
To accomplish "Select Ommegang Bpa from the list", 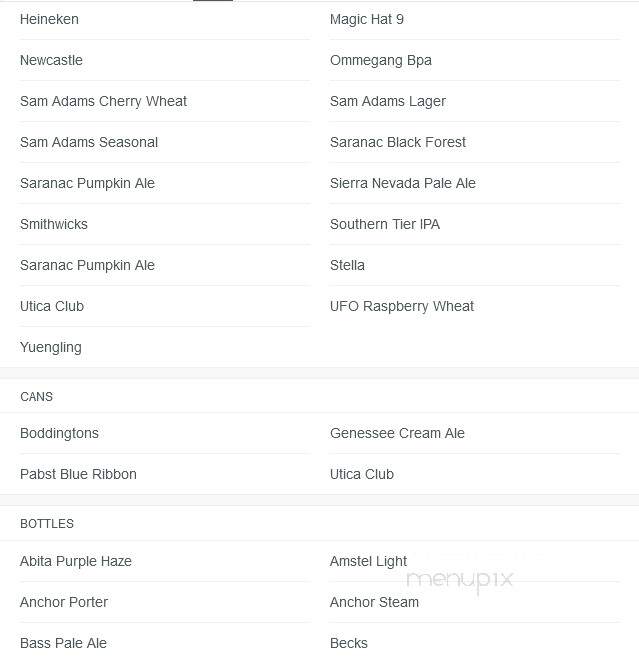I will 381,60.
